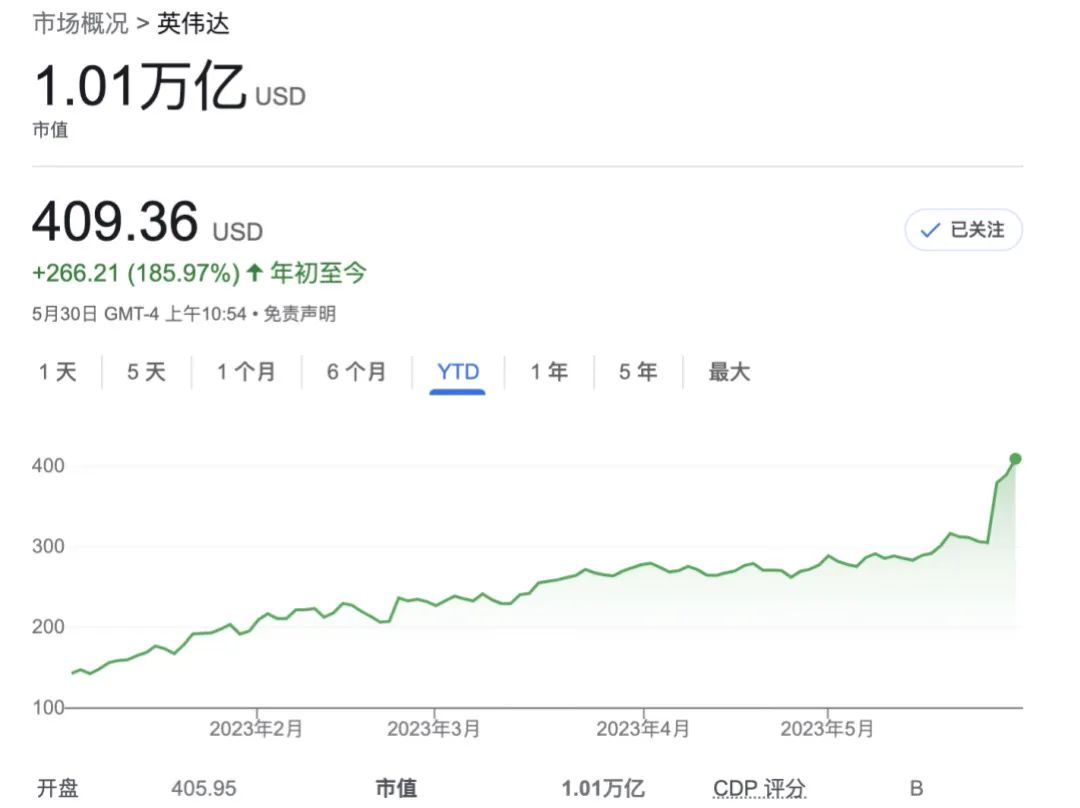Switch to the 5天 time range
This screenshot has height=808, width=1080.
(x=145, y=371)
